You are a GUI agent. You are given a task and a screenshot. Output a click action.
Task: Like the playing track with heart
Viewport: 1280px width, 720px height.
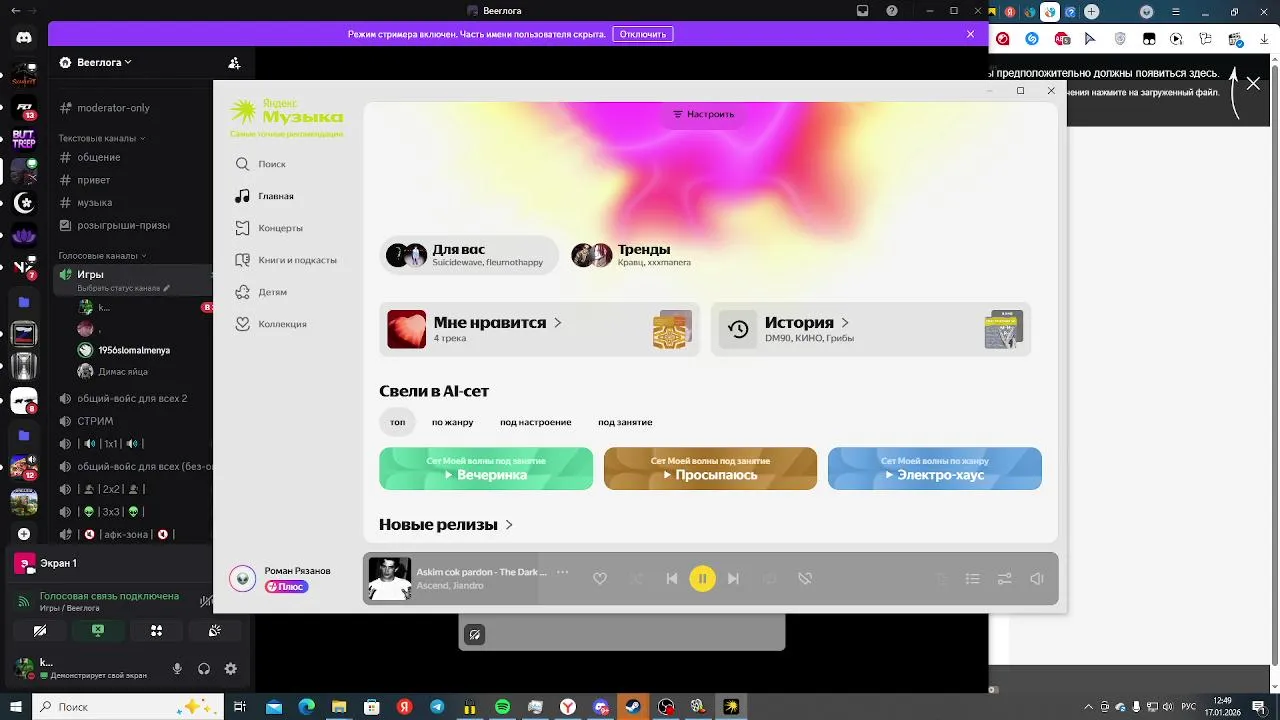(599, 578)
